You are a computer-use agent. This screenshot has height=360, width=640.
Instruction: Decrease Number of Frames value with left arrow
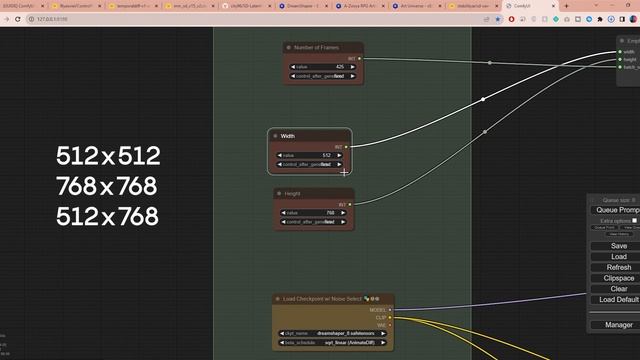(293, 67)
